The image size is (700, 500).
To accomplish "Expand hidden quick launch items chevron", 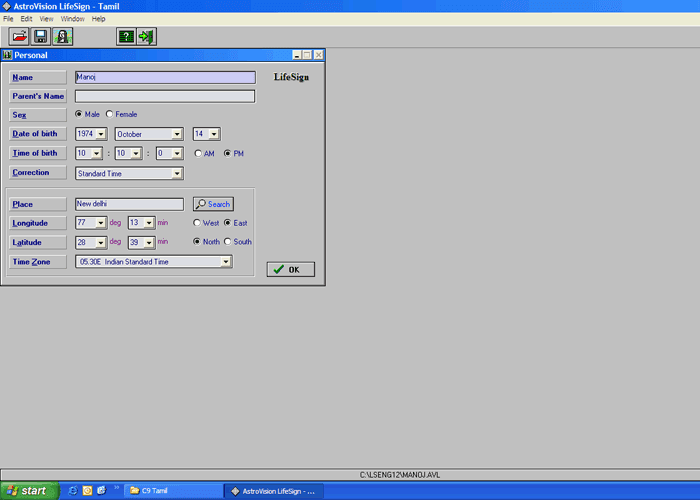I will click(117, 488).
